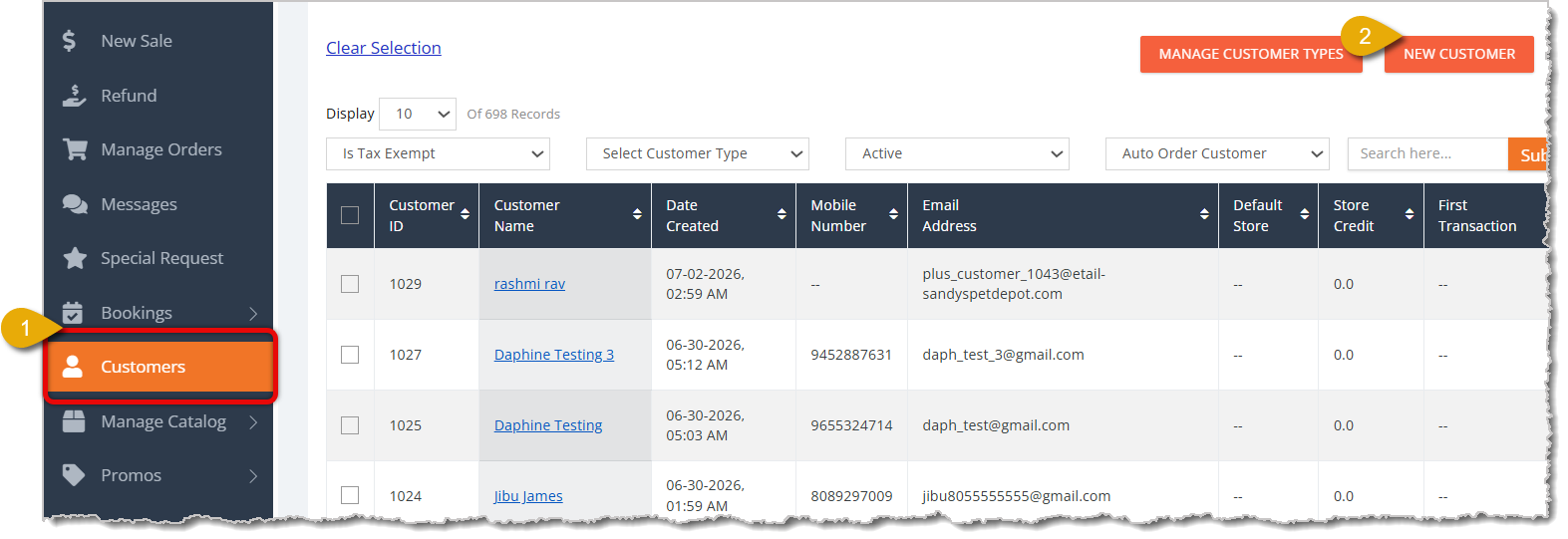Viewport: 1568px width, 539px height.
Task: Open Manage Orders in the sidebar
Action: 161,149
